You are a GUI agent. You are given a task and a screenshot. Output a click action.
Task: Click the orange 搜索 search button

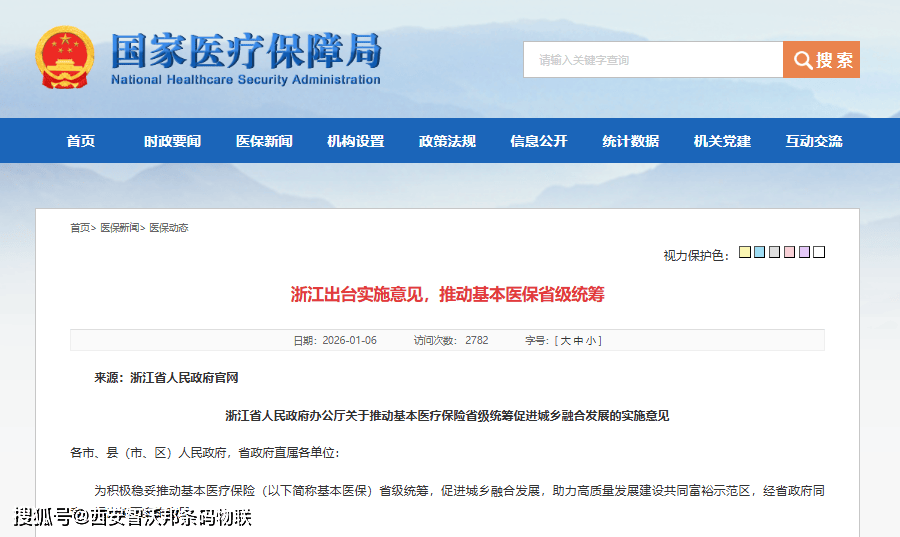(x=821, y=60)
